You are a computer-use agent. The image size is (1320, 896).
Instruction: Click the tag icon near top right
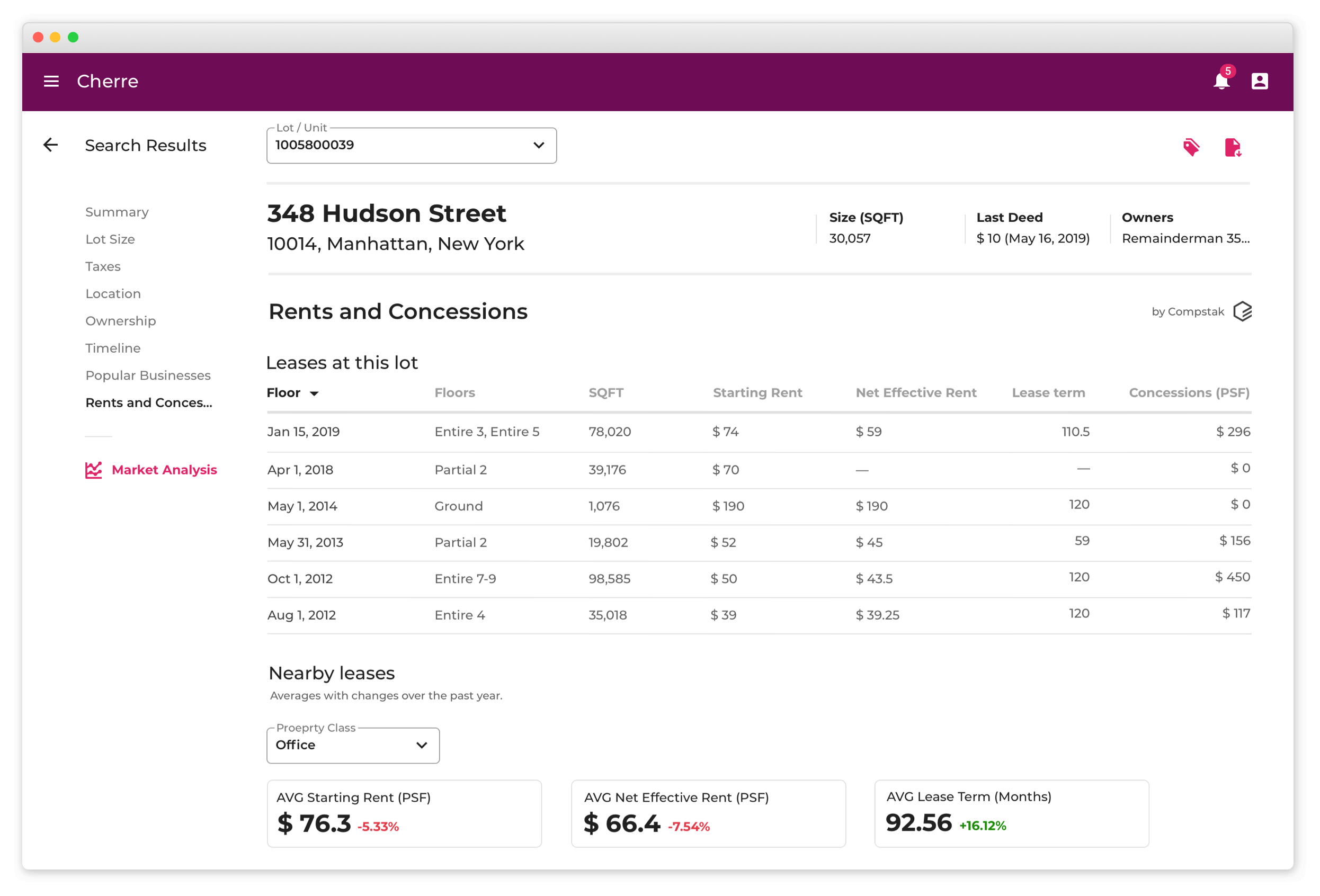1192,147
